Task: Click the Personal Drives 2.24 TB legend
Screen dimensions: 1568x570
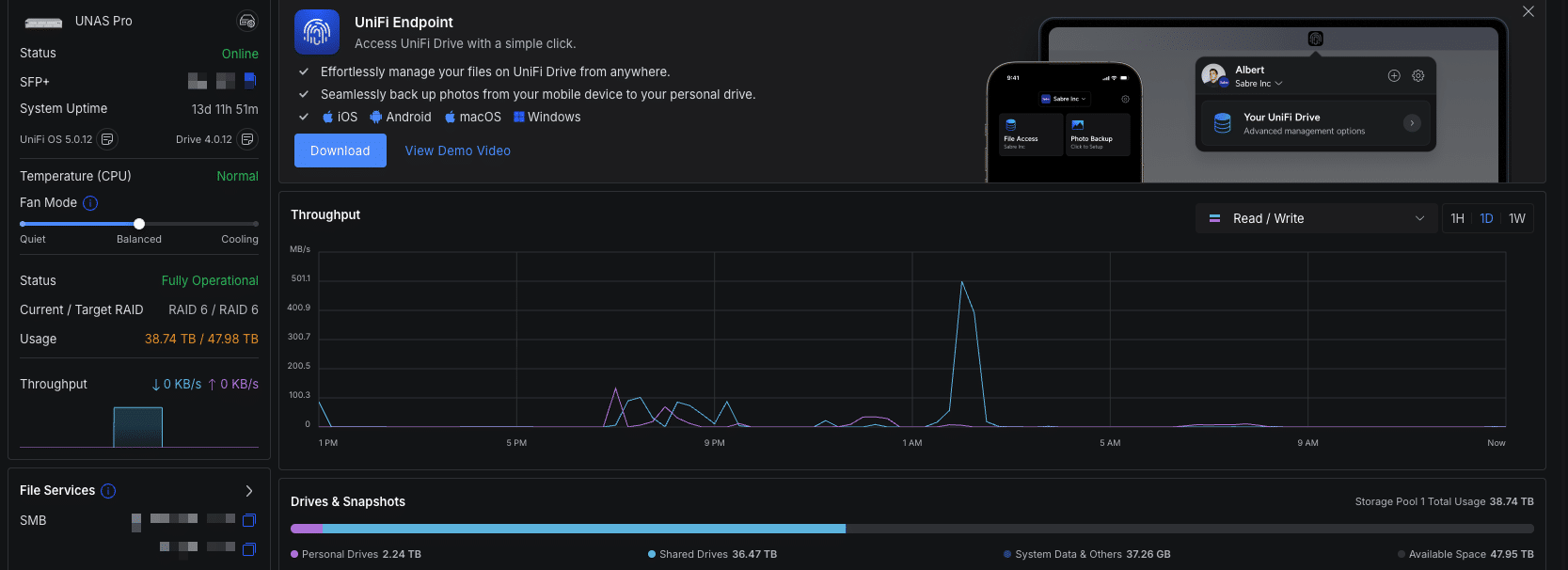Action: point(356,554)
